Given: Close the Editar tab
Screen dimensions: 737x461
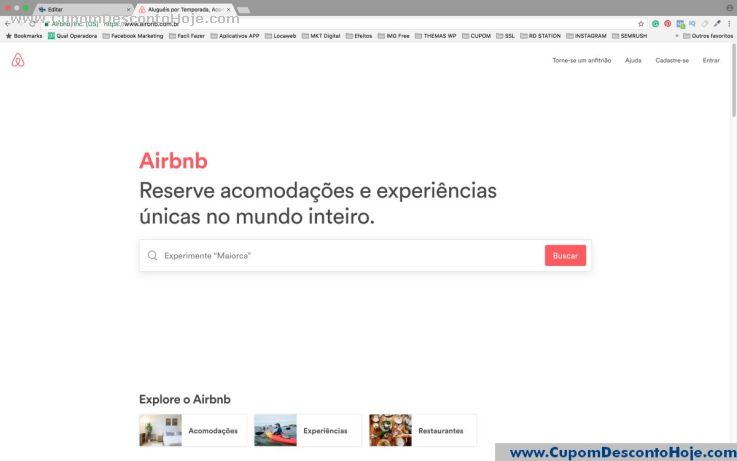Looking at the screenshot, I should [128, 9].
